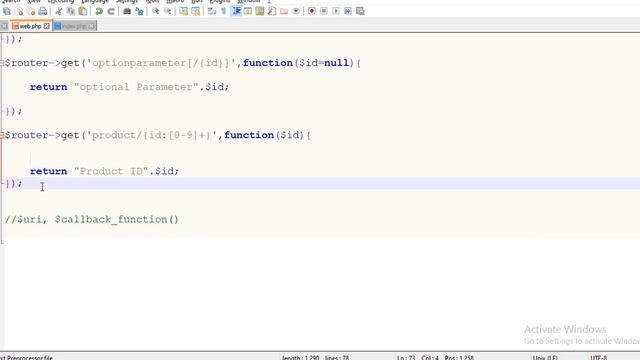The width and height of the screenshot is (640, 360).
Task: Save the currently recorded macro
Action: (x=360, y=11)
